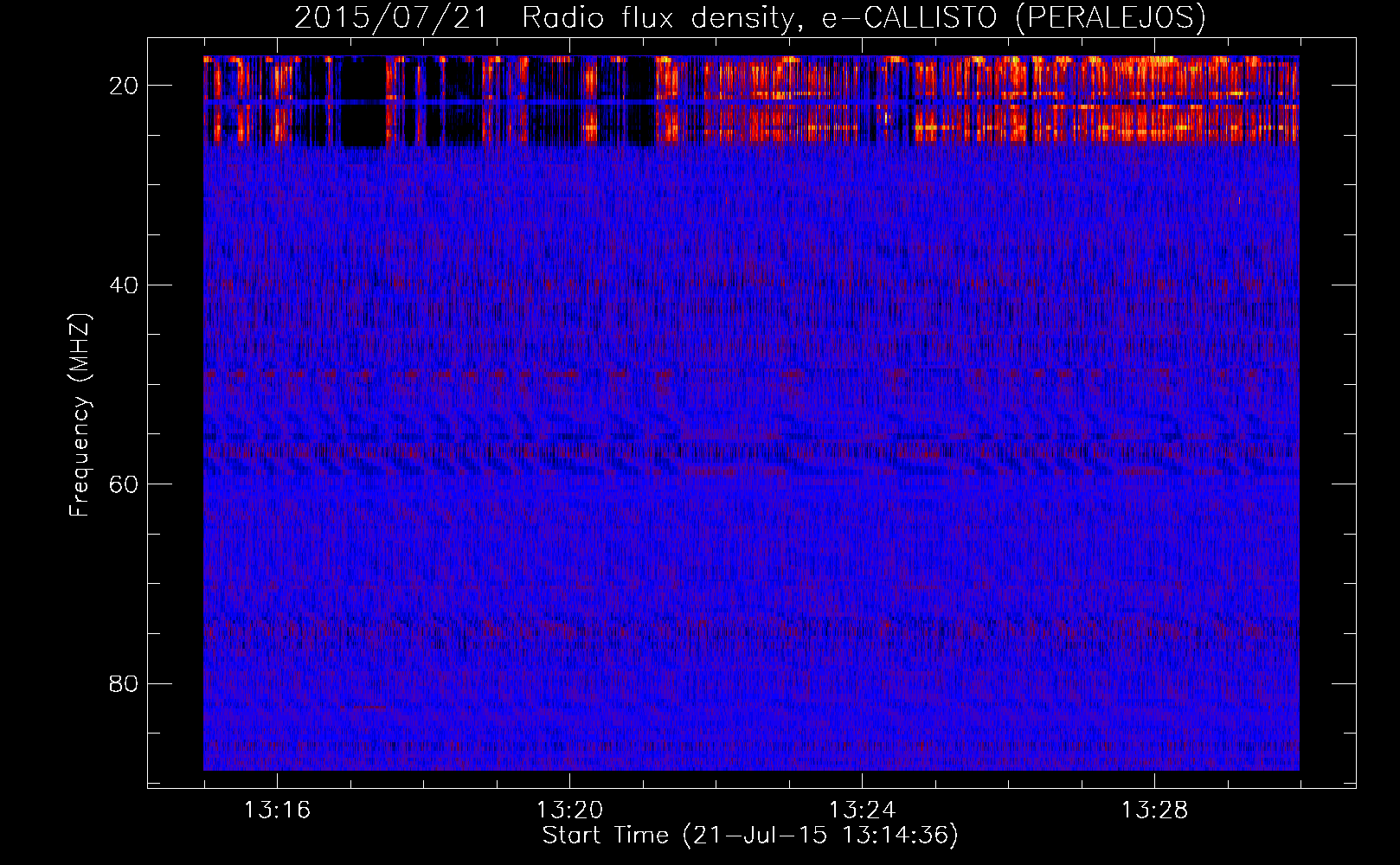Click the 20 frequency tick label
Image resolution: width=1400 pixels, height=865 pixels.
tap(124, 86)
